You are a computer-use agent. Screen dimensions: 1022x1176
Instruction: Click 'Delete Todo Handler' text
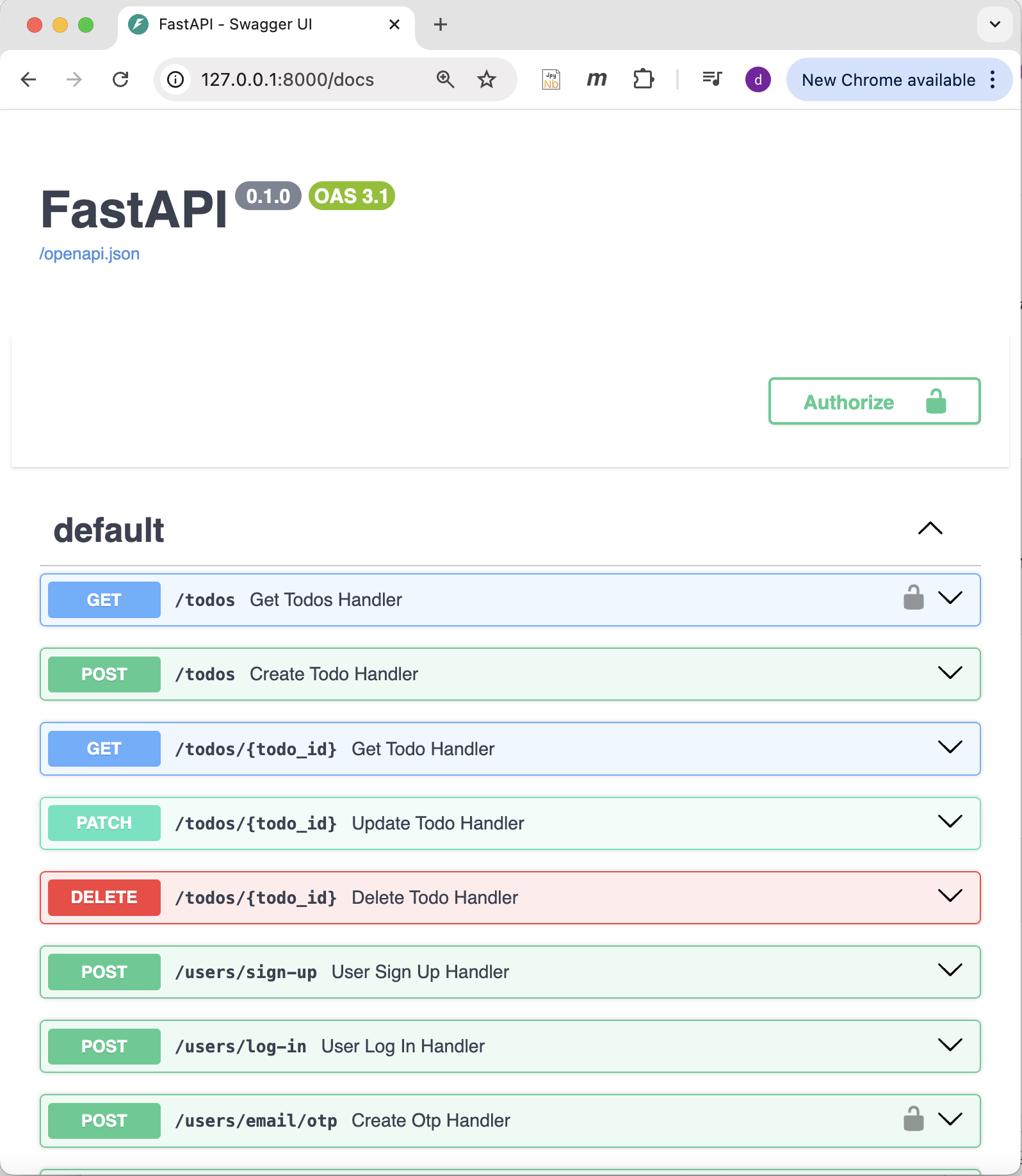pyautogui.click(x=435, y=897)
